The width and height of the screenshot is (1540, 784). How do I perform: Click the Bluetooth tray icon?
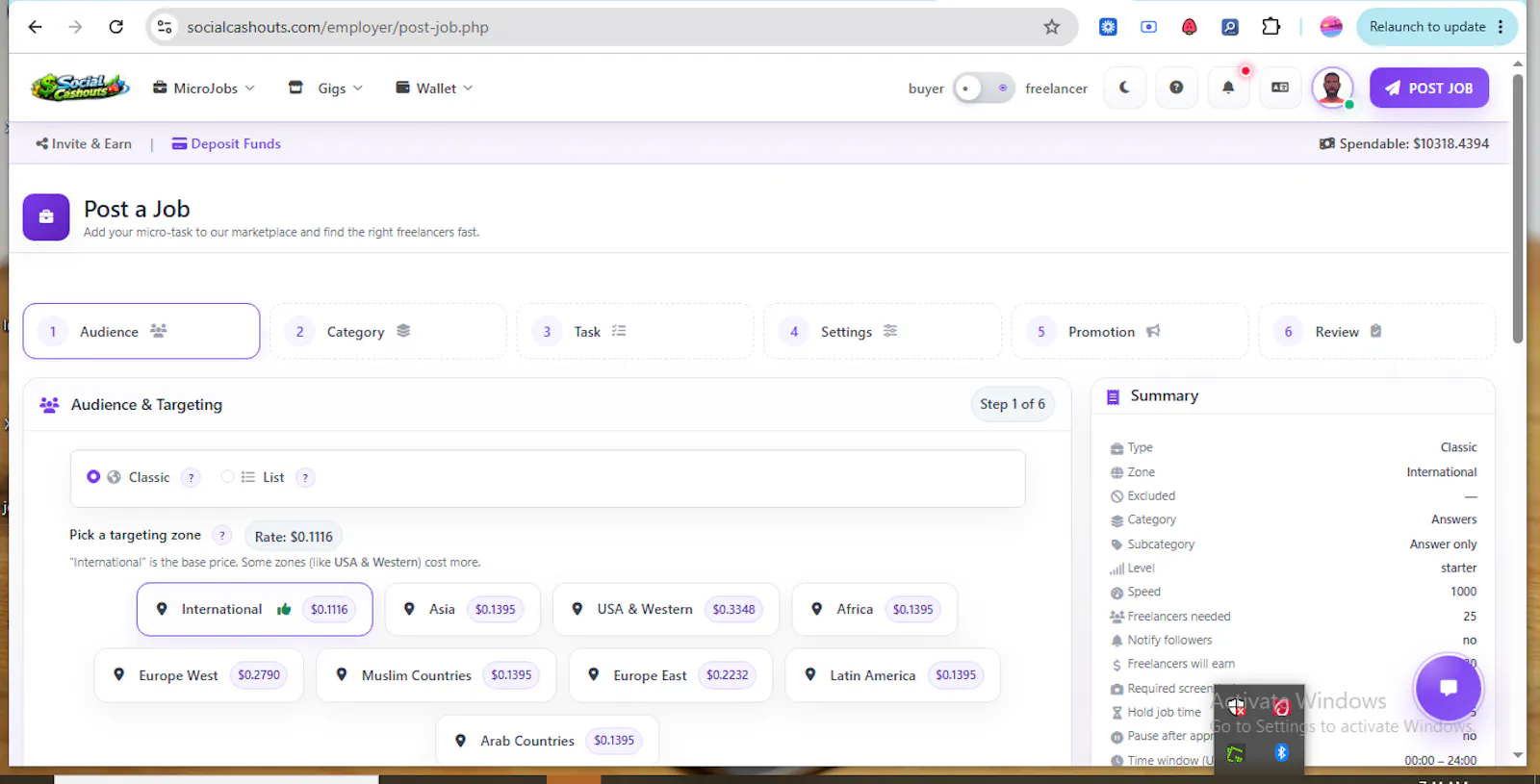coord(1281,752)
